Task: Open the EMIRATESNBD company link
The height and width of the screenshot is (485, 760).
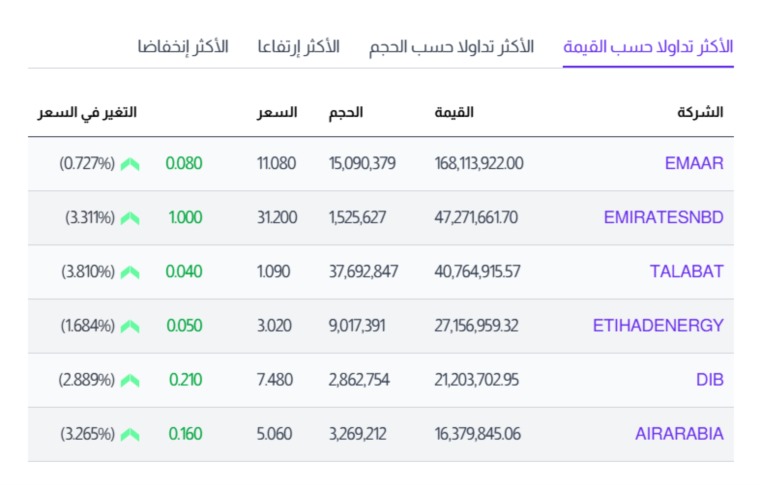Action: click(664, 217)
